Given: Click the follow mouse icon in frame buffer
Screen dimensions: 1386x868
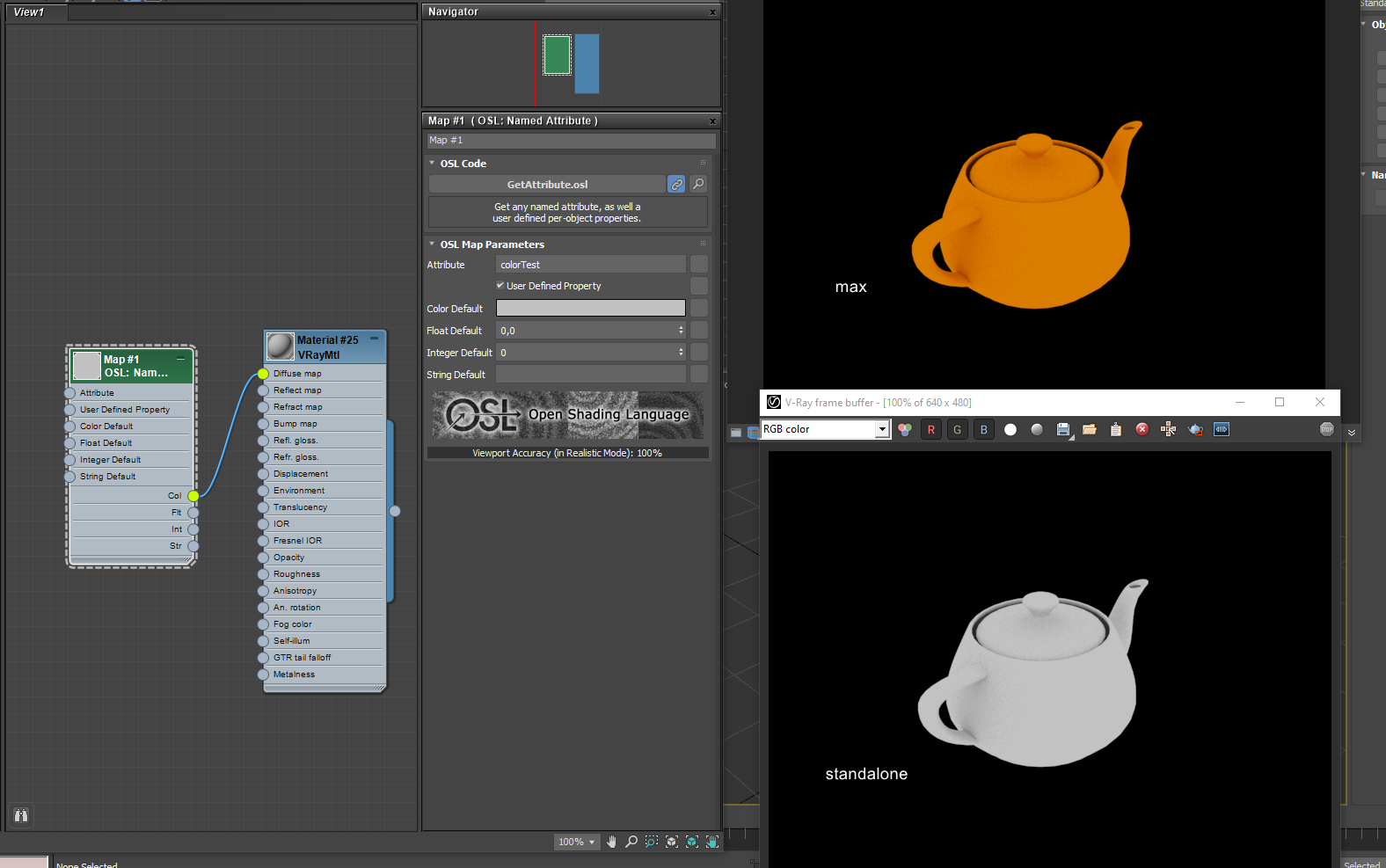Looking at the screenshot, I should 1169,429.
